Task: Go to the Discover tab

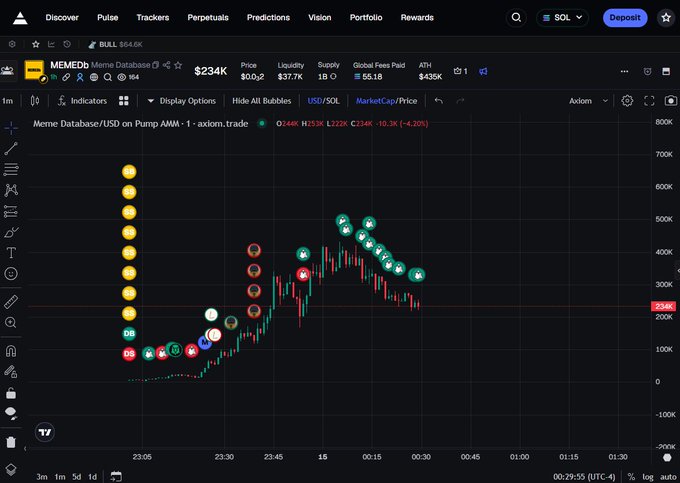Action: tap(62, 18)
